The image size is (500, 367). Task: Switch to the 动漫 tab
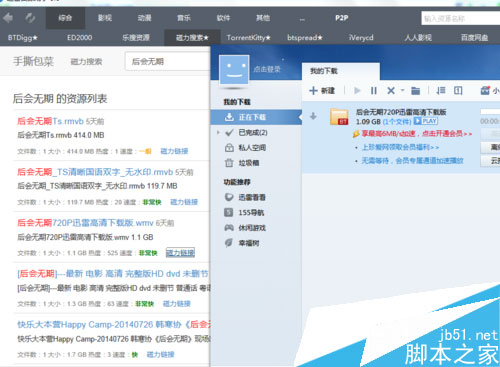(144, 18)
